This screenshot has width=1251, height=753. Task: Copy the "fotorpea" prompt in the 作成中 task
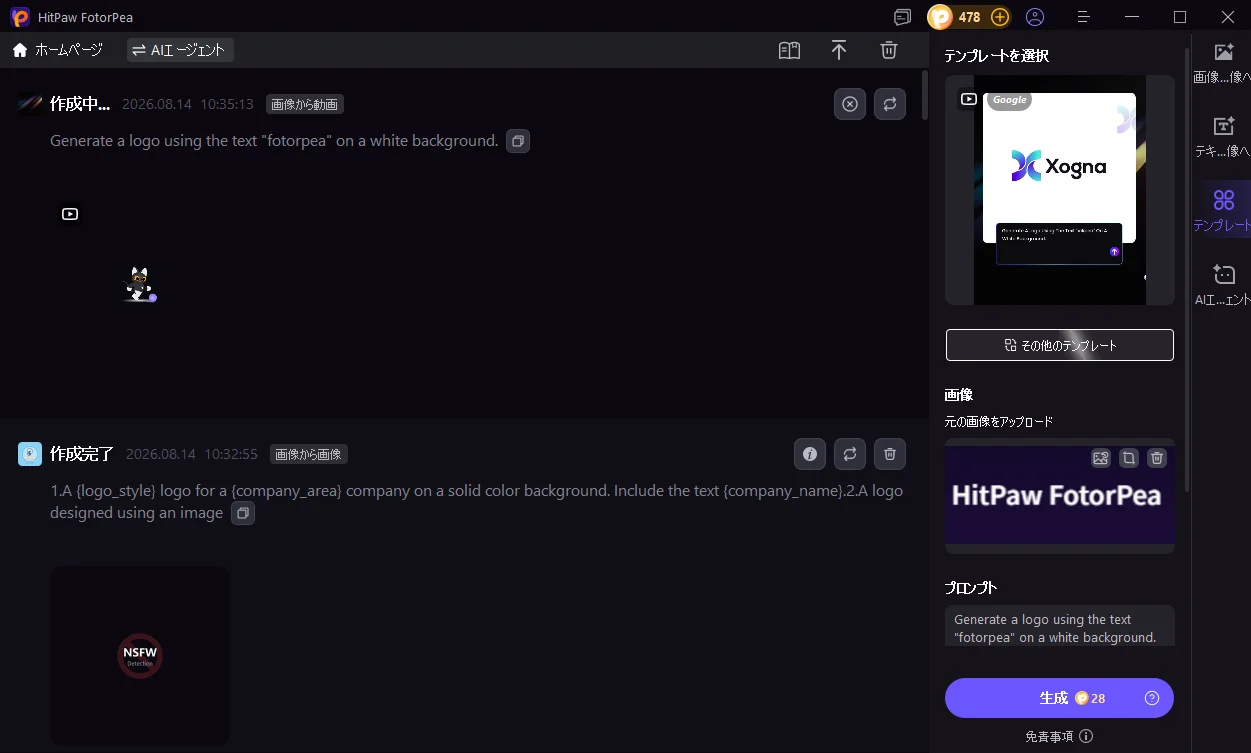pos(518,141)
